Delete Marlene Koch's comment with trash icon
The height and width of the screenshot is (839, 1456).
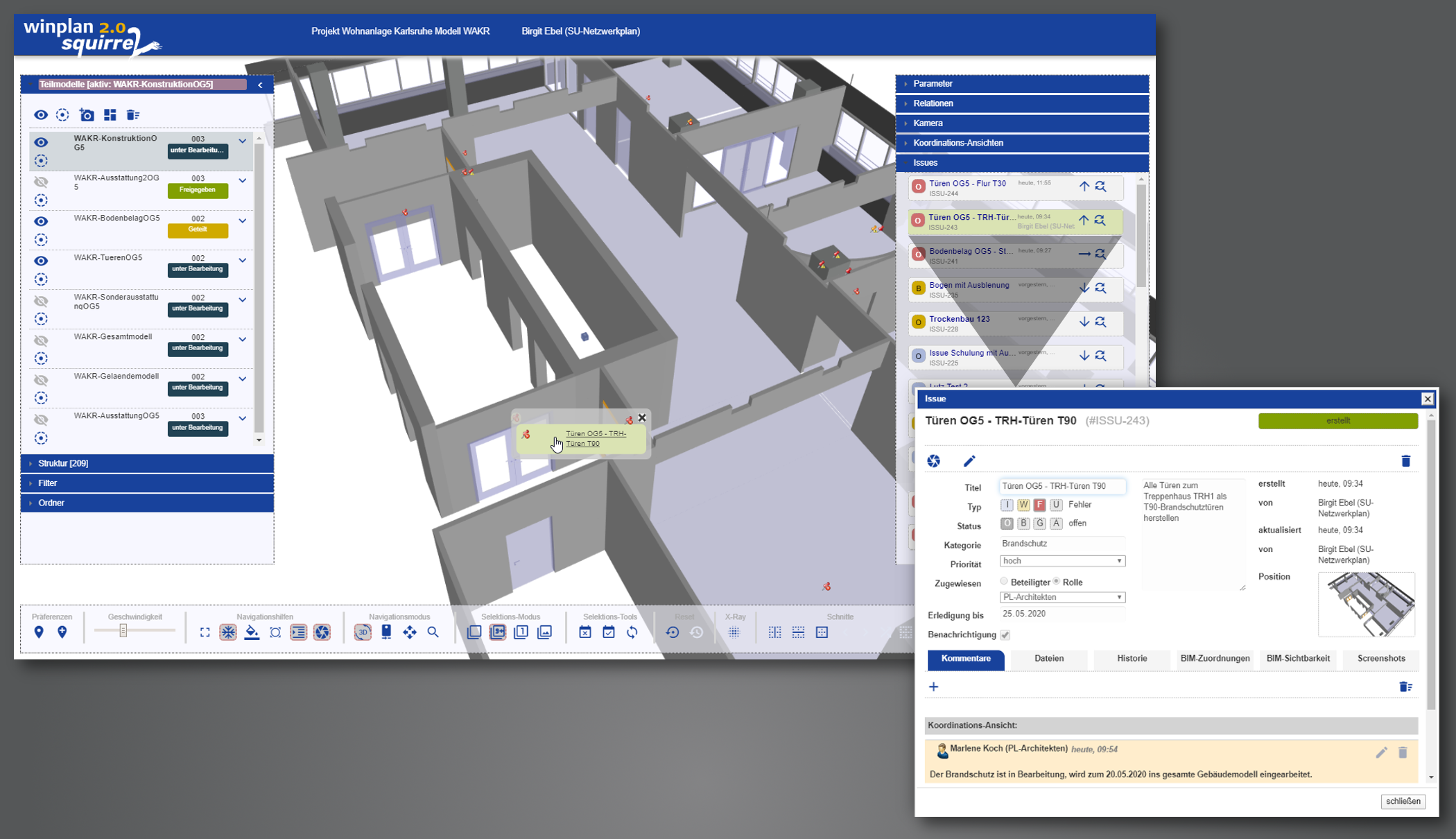pyautogui.click(x=1403, y=752)
